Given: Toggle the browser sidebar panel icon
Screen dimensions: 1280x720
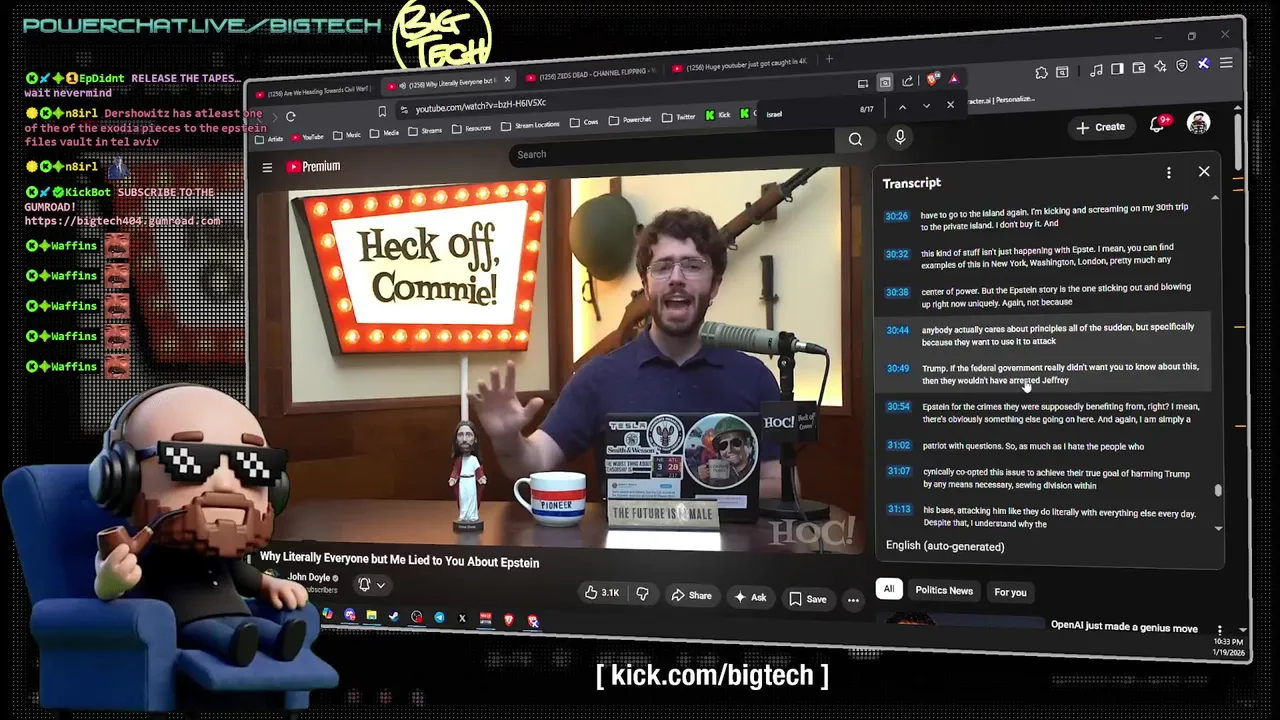Looking at the screenshot, I should click(x=1117, y=69).
